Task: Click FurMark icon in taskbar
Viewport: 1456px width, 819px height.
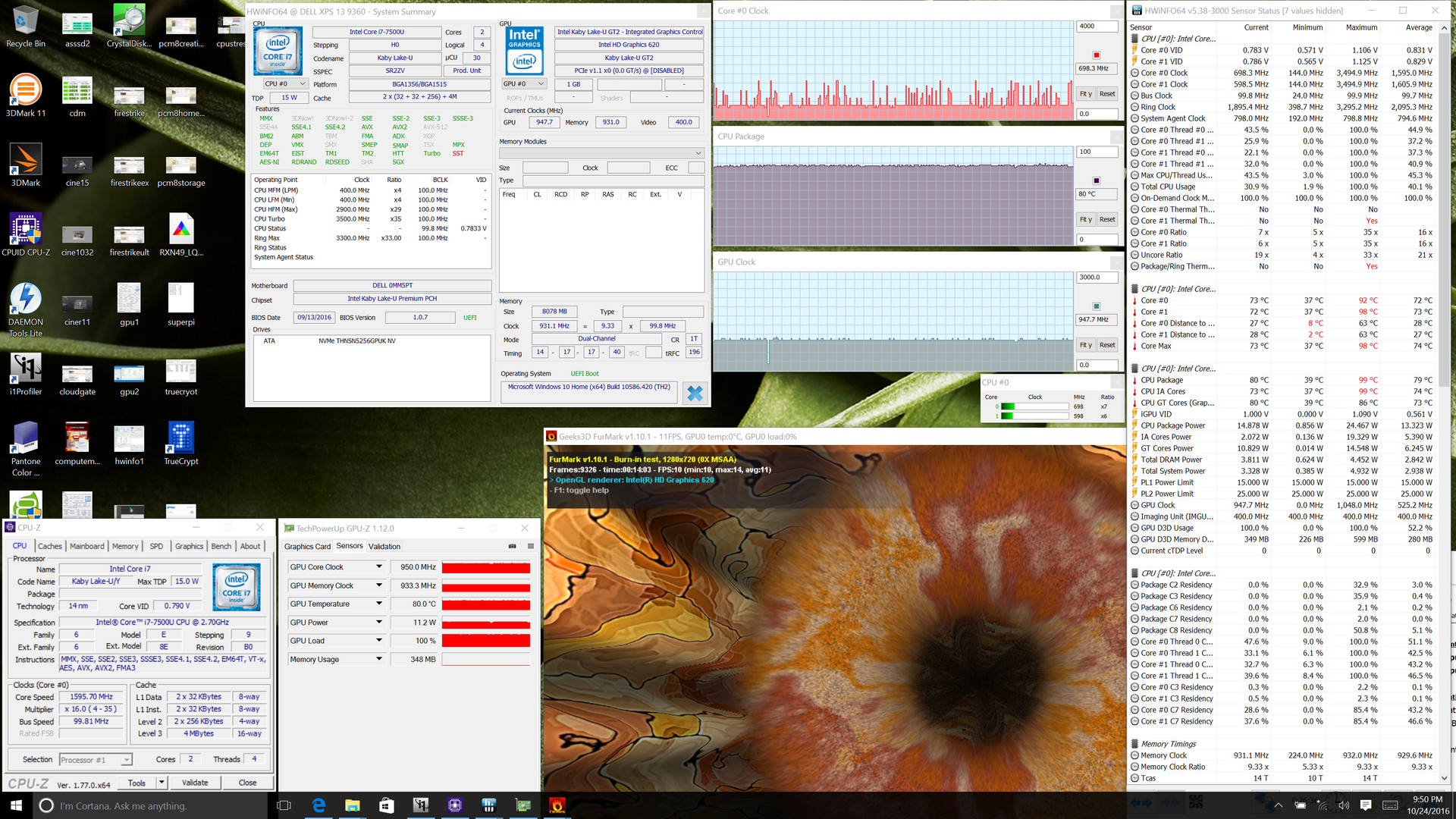Action: pos(557,805)
